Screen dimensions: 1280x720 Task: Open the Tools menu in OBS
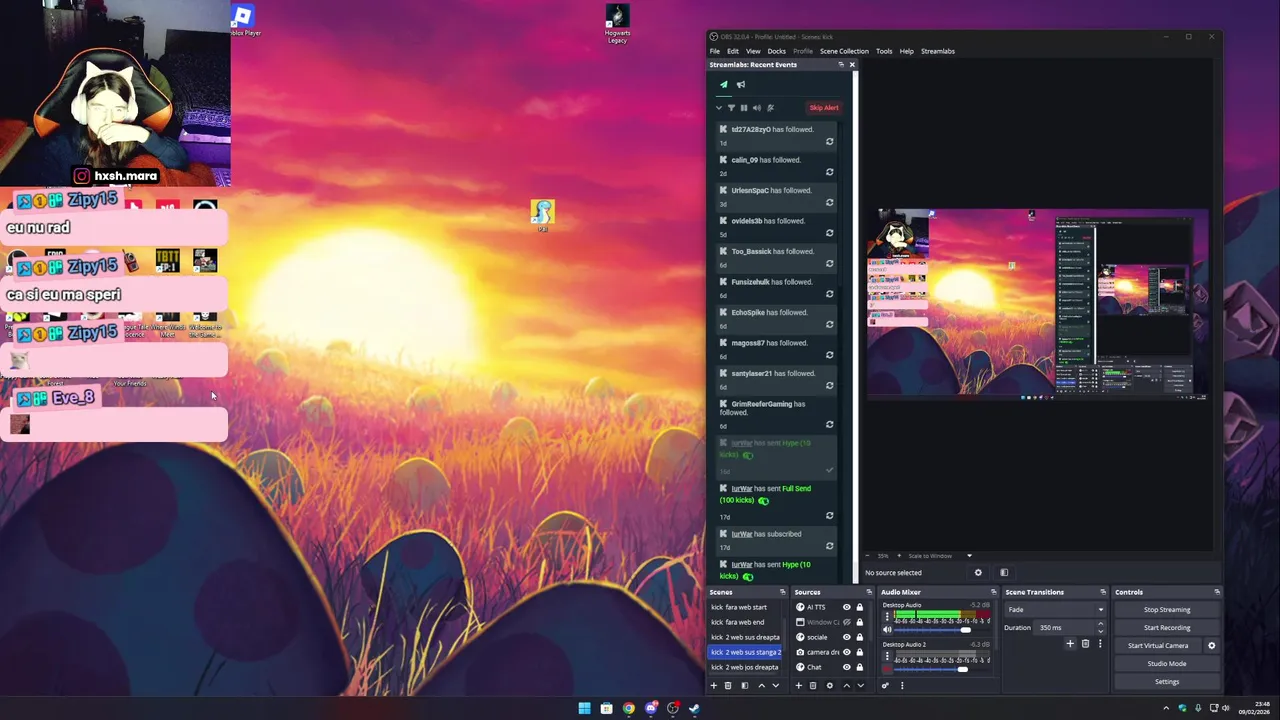[884, 51]
